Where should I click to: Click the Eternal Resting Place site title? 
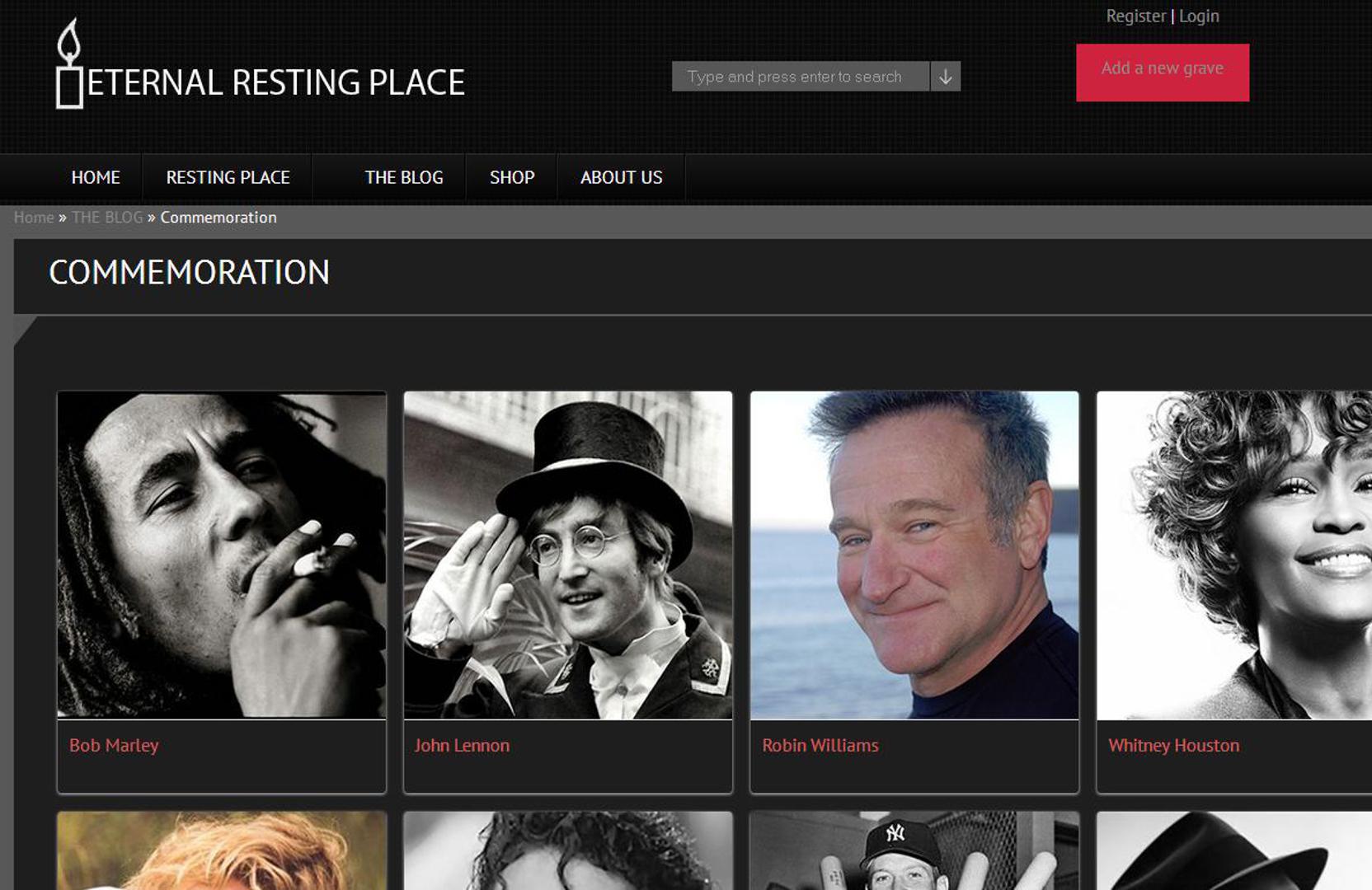coord(275,82)
